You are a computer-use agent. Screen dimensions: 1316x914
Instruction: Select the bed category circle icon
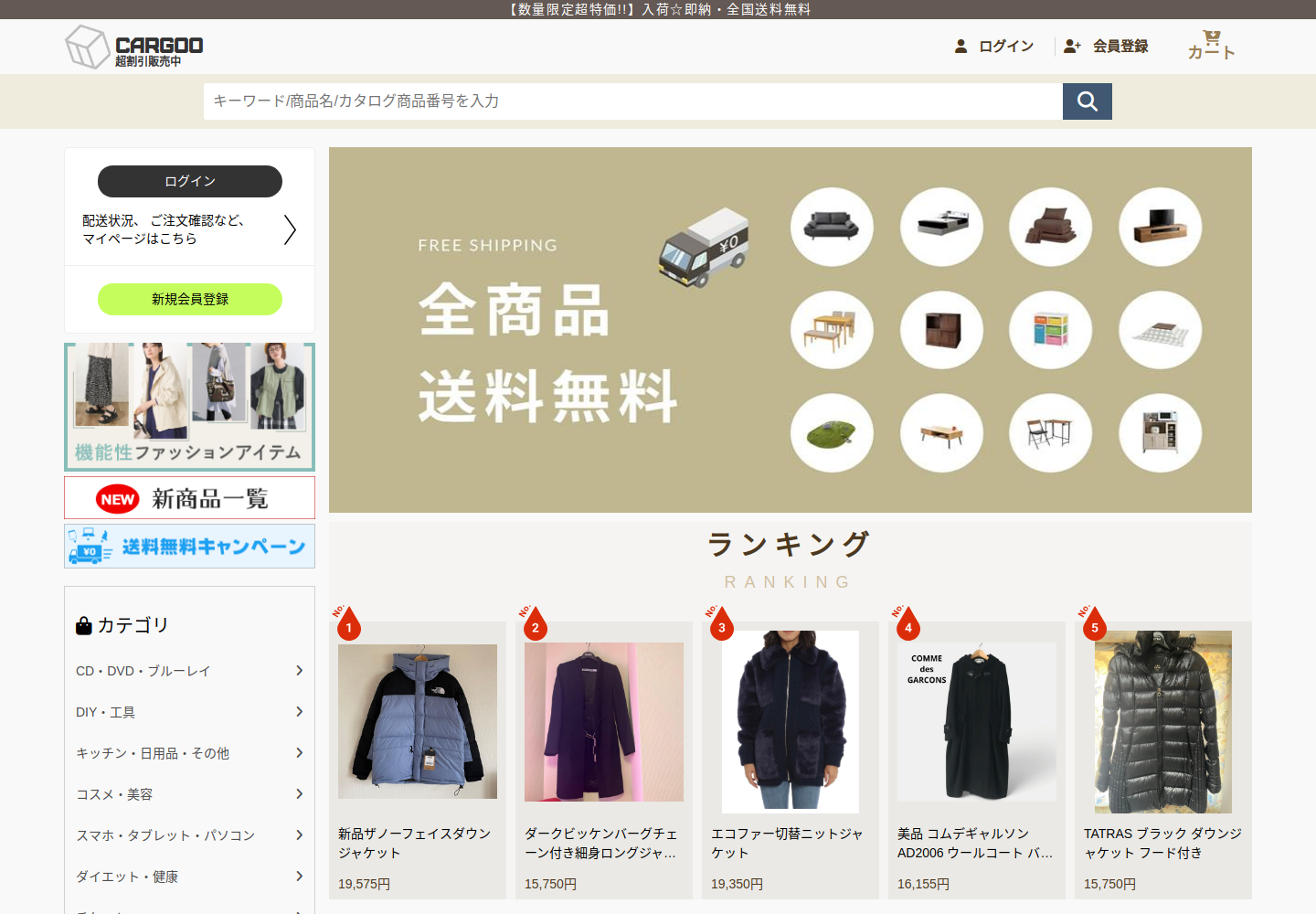point(941,227)
